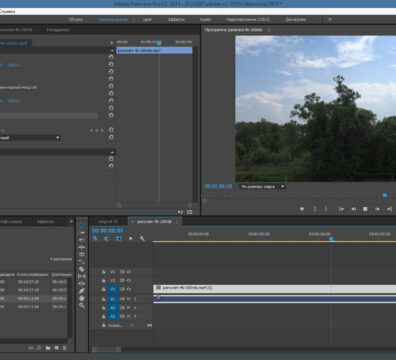Open the workspace overflow chevron menu
Screen dimensions: 396x360
click(x=330, y=19)
